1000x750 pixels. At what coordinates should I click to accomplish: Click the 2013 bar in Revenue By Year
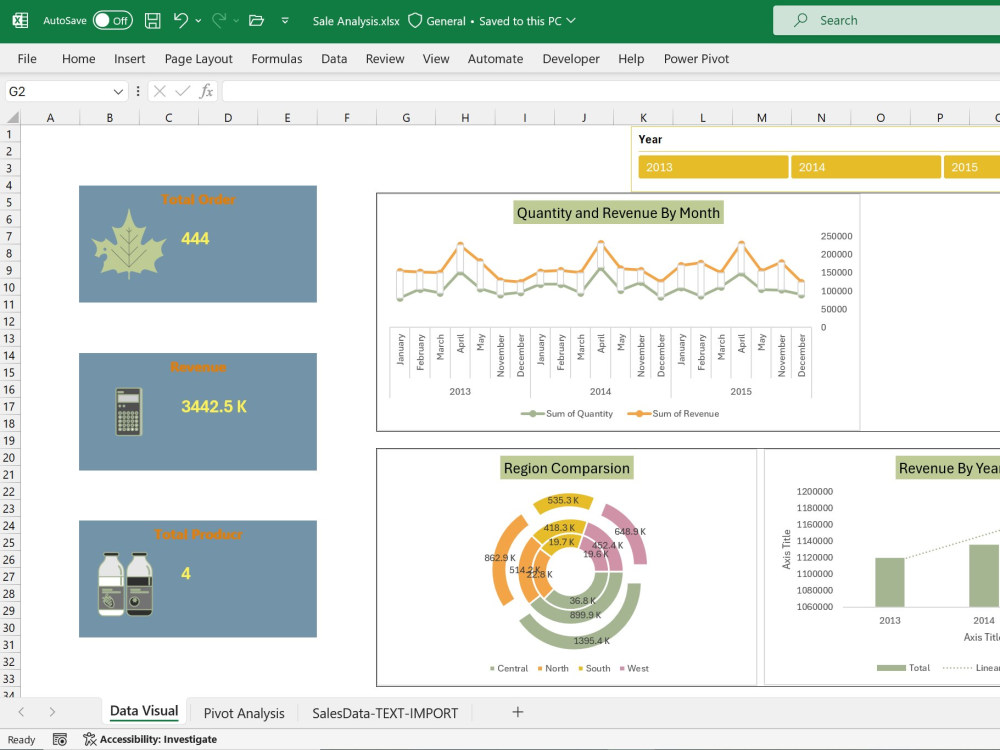point(890,582)
